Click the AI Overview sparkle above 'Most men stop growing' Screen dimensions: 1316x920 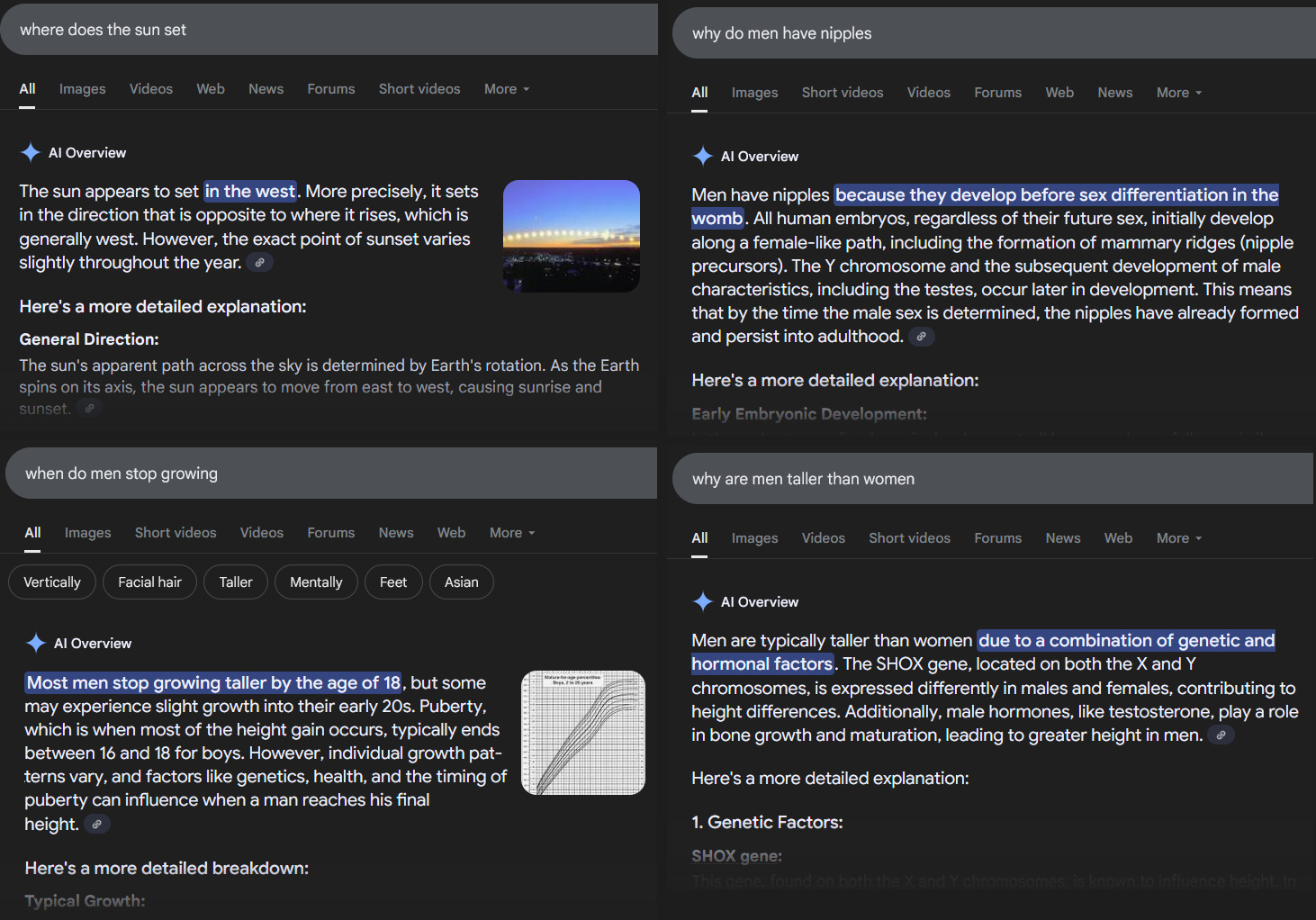36,643
